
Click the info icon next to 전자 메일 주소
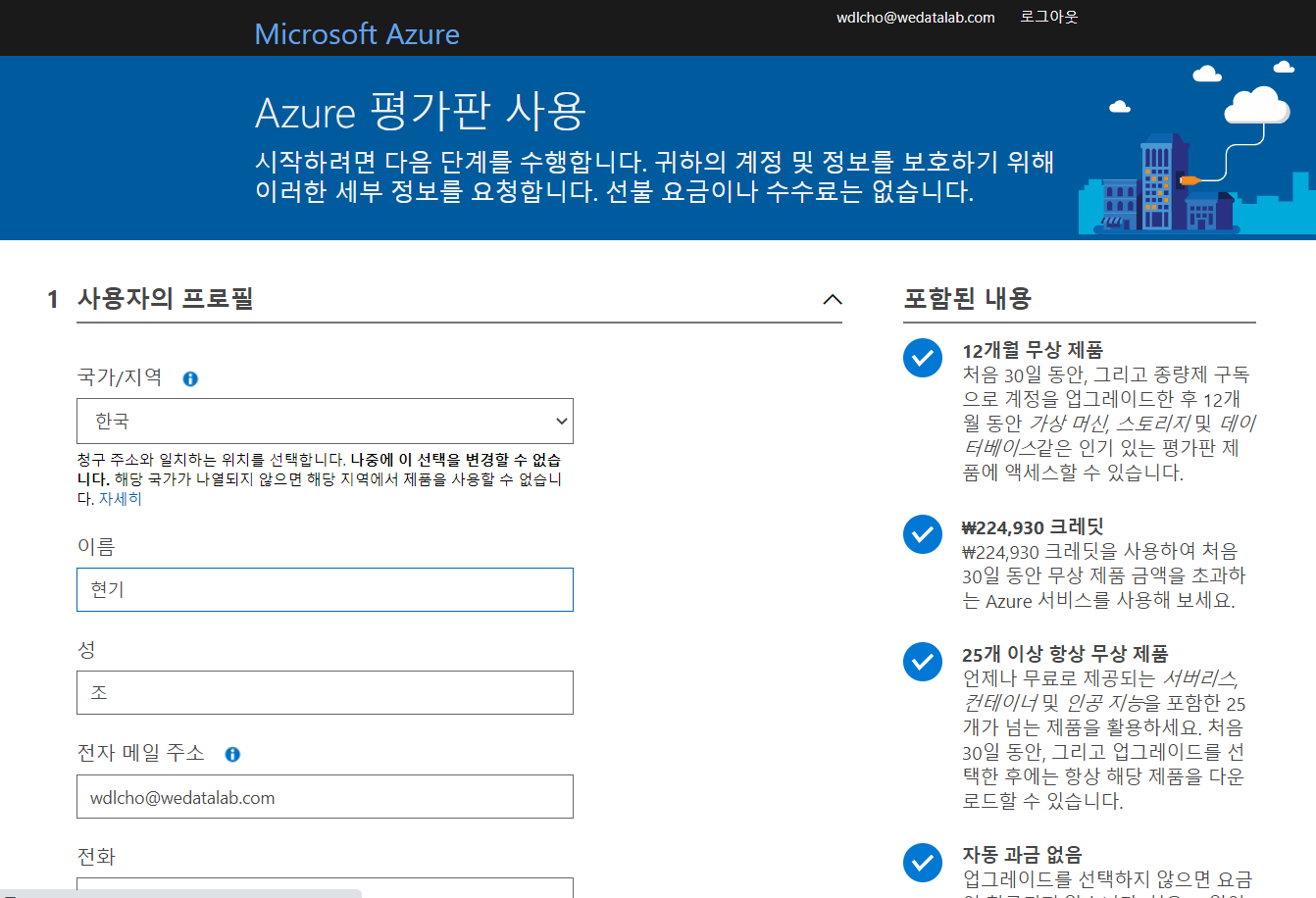coord(232,754)
